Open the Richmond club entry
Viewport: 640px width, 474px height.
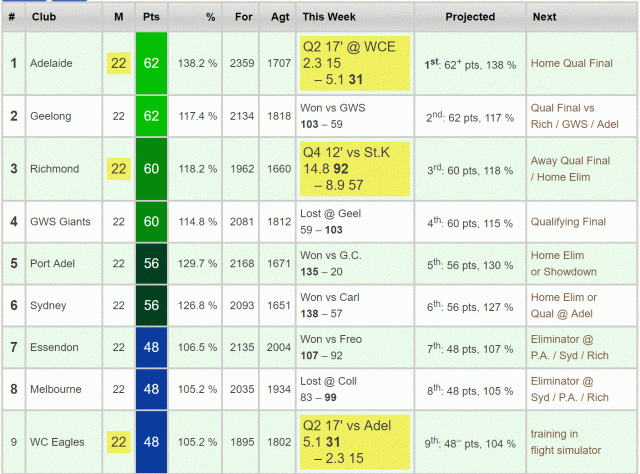(55, 169)
